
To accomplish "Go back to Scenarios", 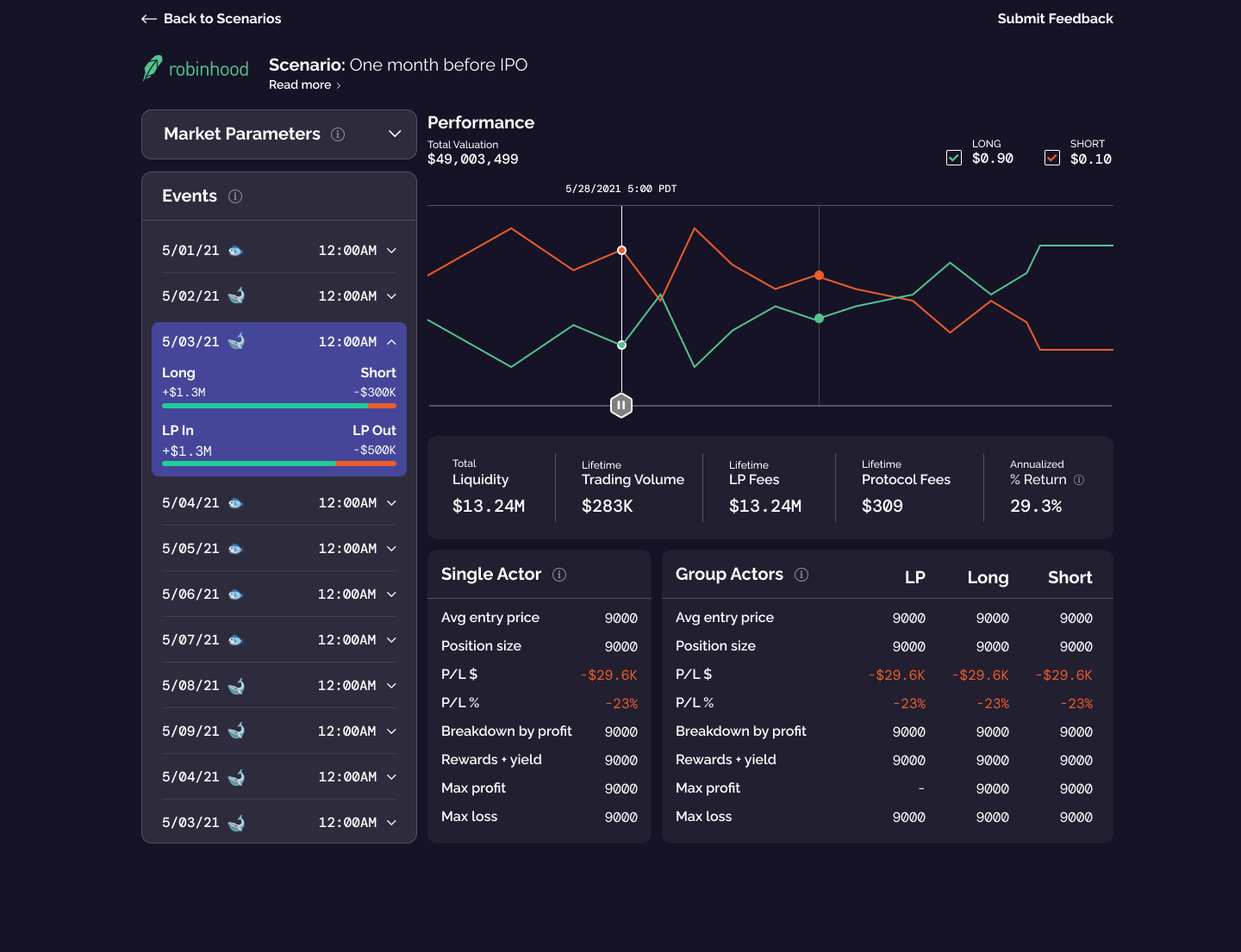I will [211, 19].
